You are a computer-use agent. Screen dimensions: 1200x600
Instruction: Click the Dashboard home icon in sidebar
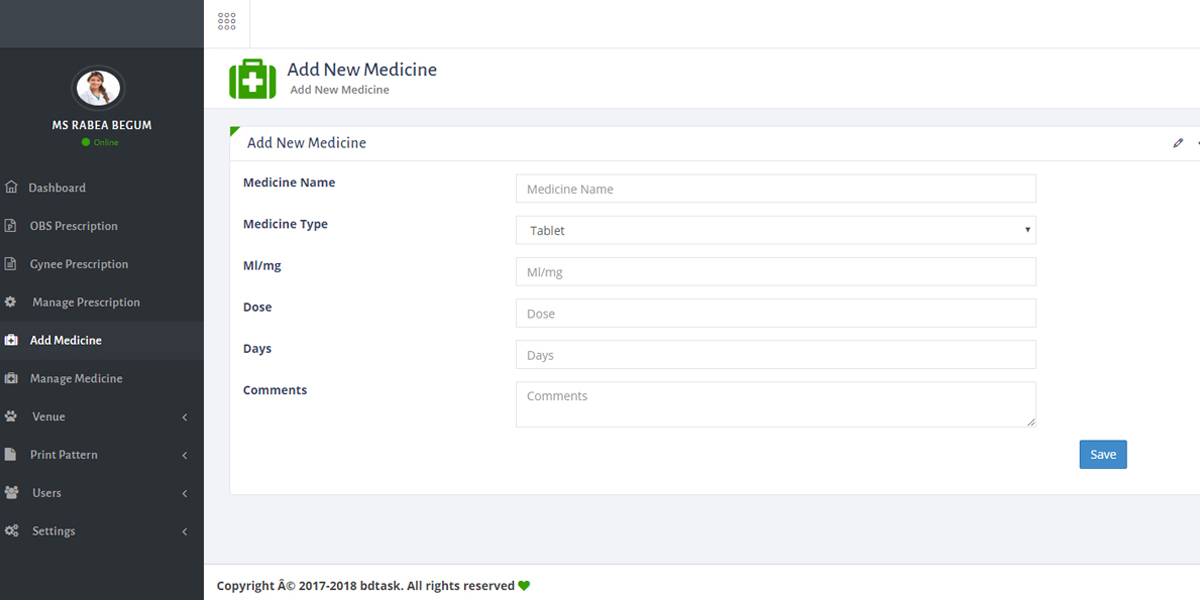[11, 187]
